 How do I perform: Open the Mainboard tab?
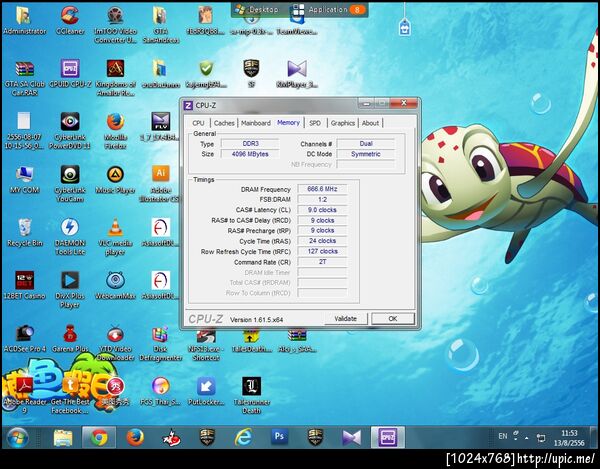click(x=256, y=123)
